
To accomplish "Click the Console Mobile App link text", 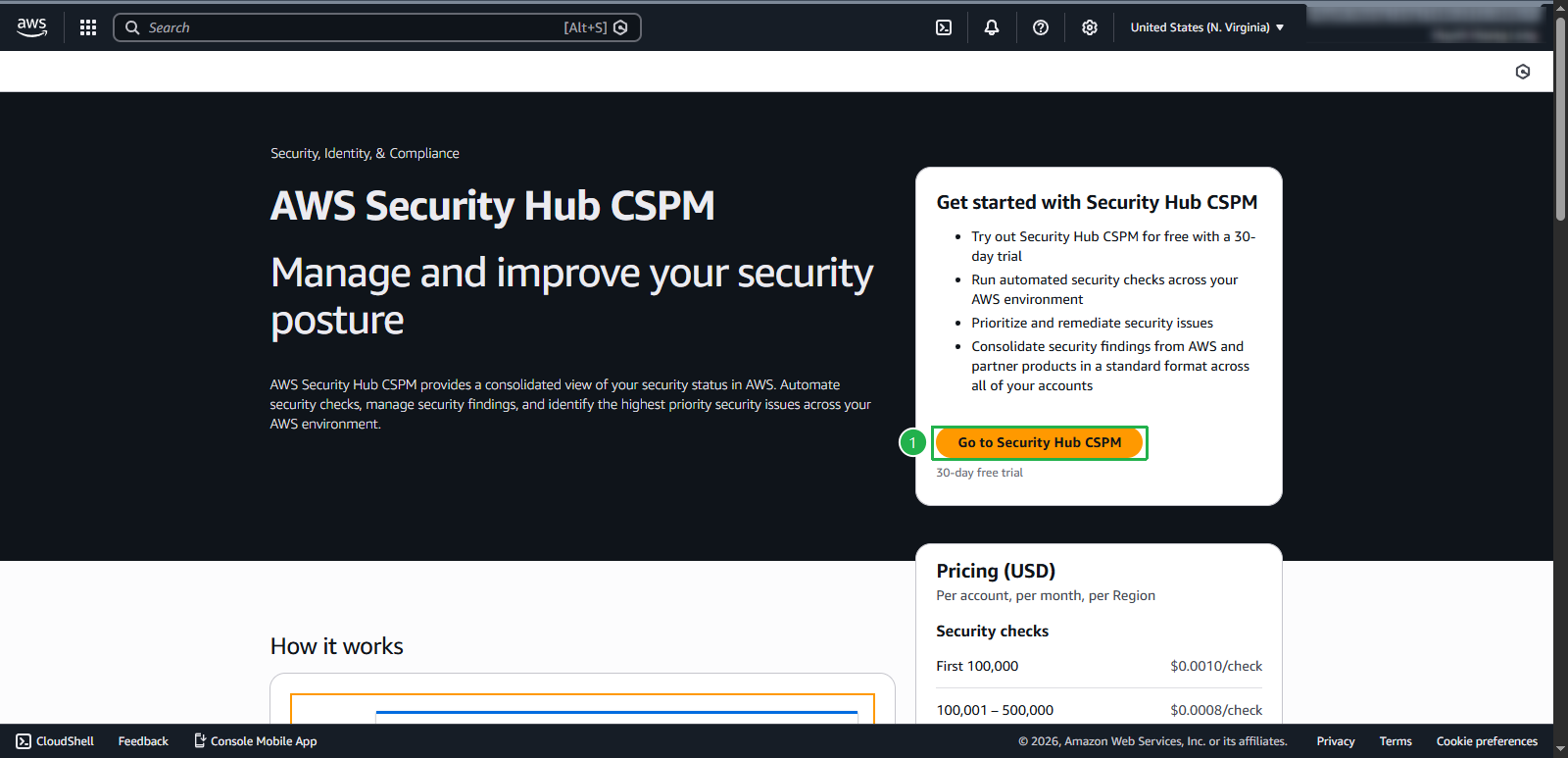I will pyautogui.click(x=264, y=741).
